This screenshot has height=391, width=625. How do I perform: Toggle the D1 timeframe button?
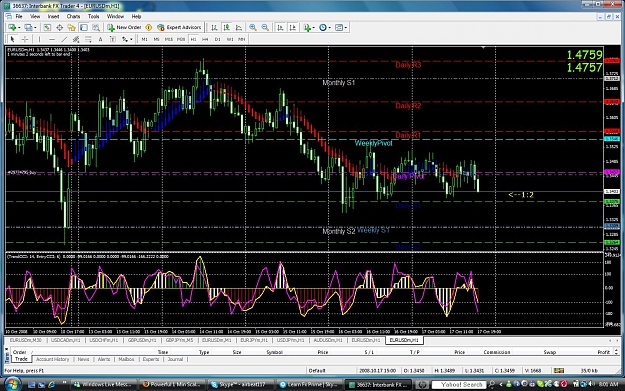[218, 39]
